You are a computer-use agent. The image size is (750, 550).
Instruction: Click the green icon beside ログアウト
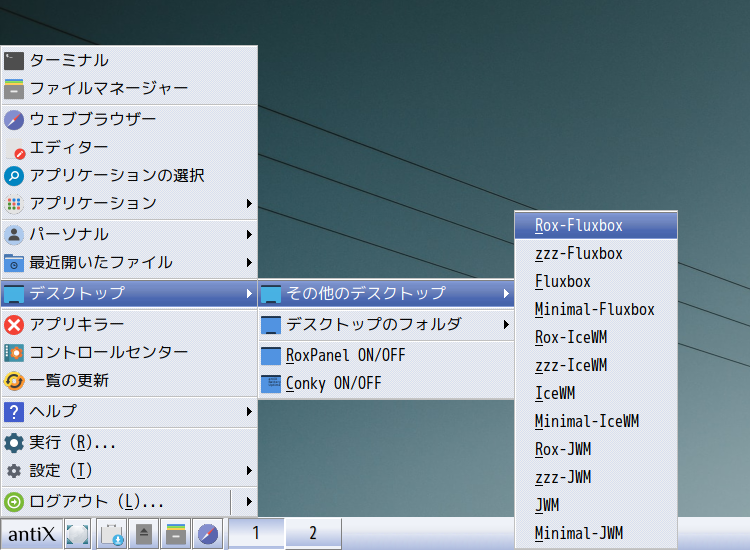pyautogui.click(x=14, y=502)
